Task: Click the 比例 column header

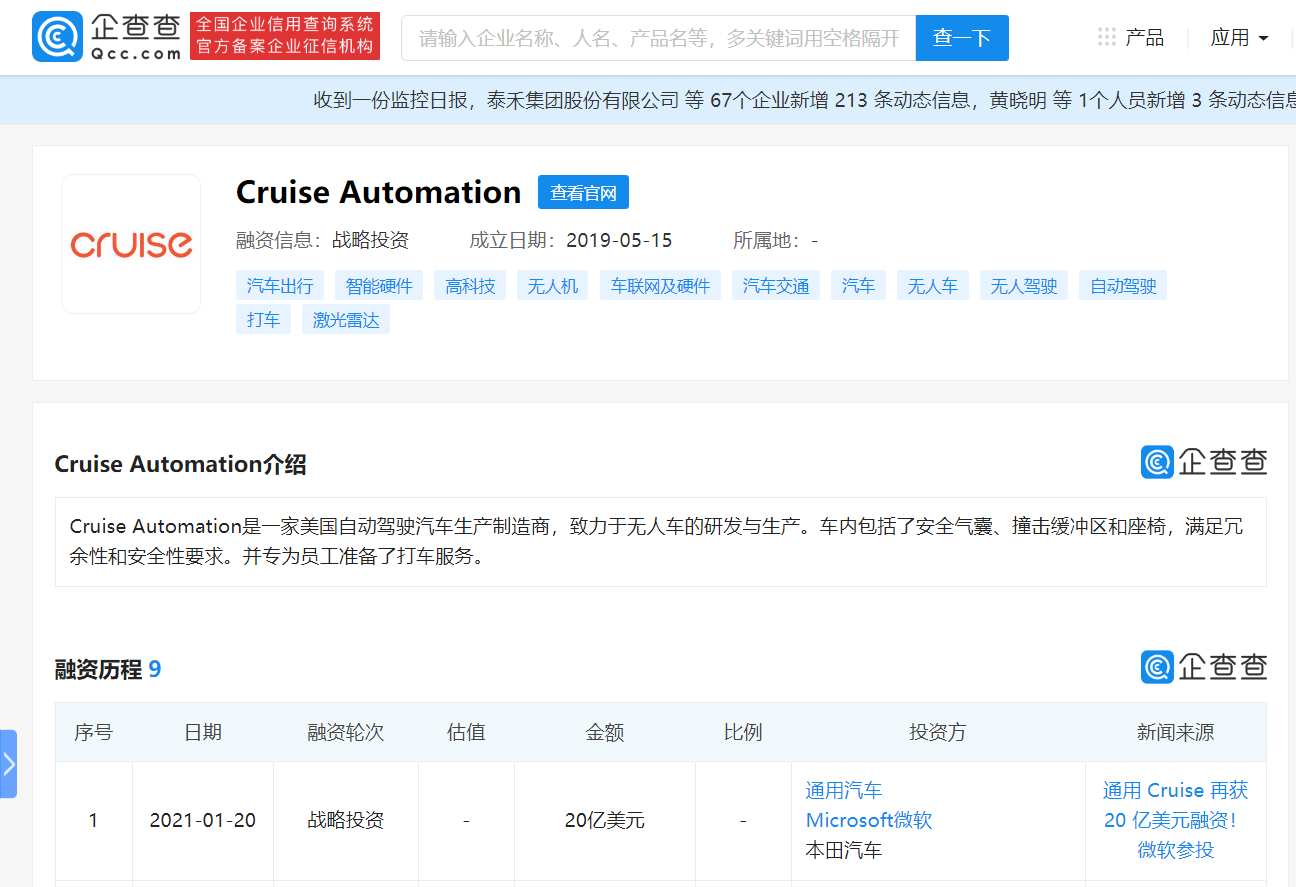Action: click(x=743, y=732)
